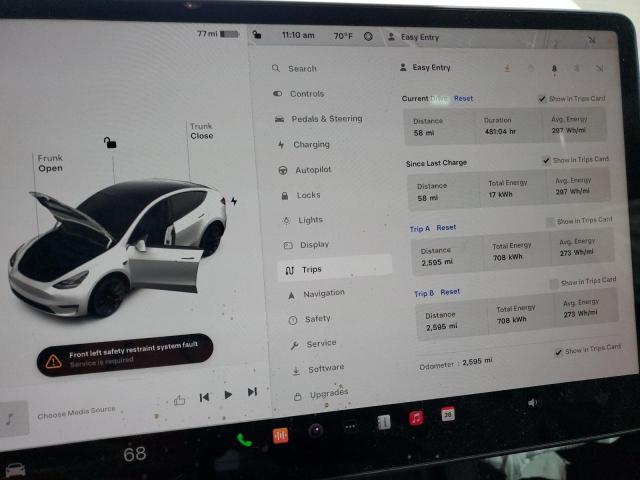Image resolution: width=640 pixels, height=480 pixels.
Task: Tap the 3D car model image
Action: point(118,248)
